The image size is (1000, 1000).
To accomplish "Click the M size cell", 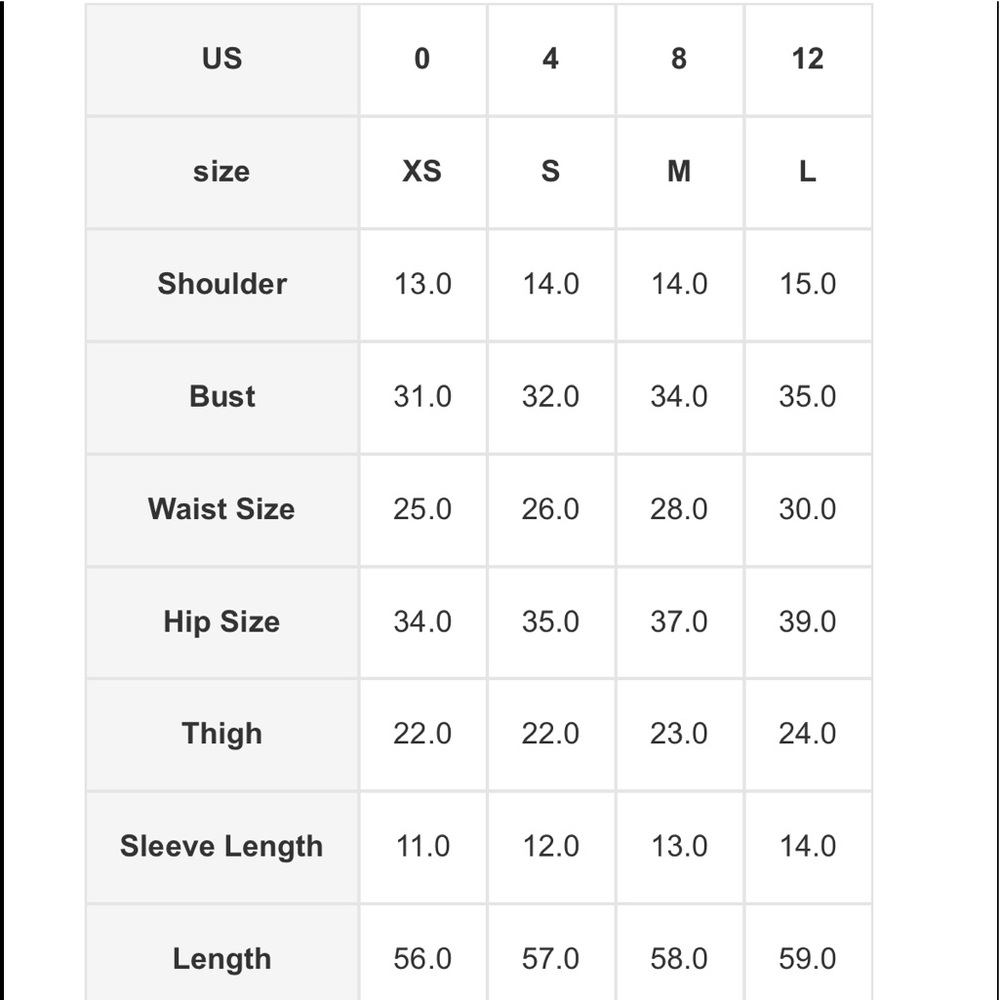I will [x=679, y=172].
